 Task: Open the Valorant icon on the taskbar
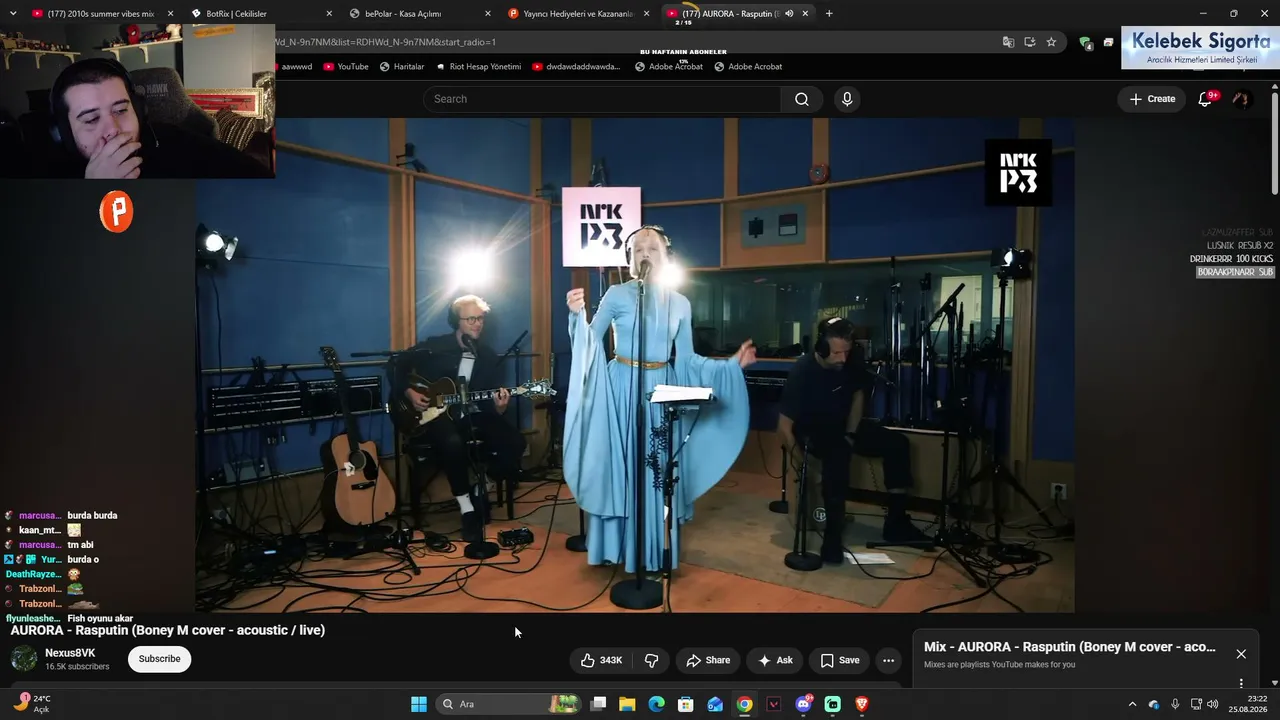point(774,704)
